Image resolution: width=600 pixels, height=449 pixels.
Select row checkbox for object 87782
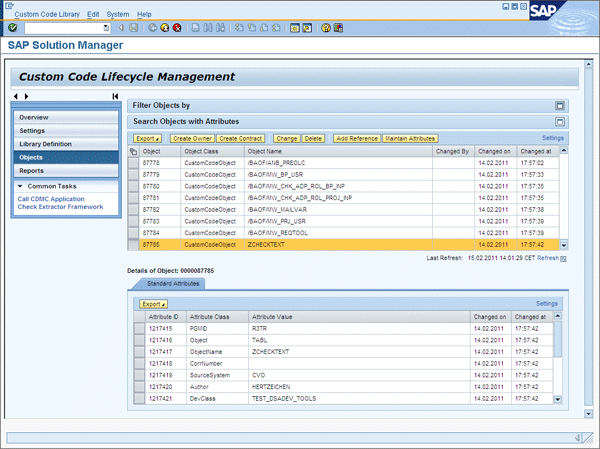pyautogui.click(x=133, y=210)
